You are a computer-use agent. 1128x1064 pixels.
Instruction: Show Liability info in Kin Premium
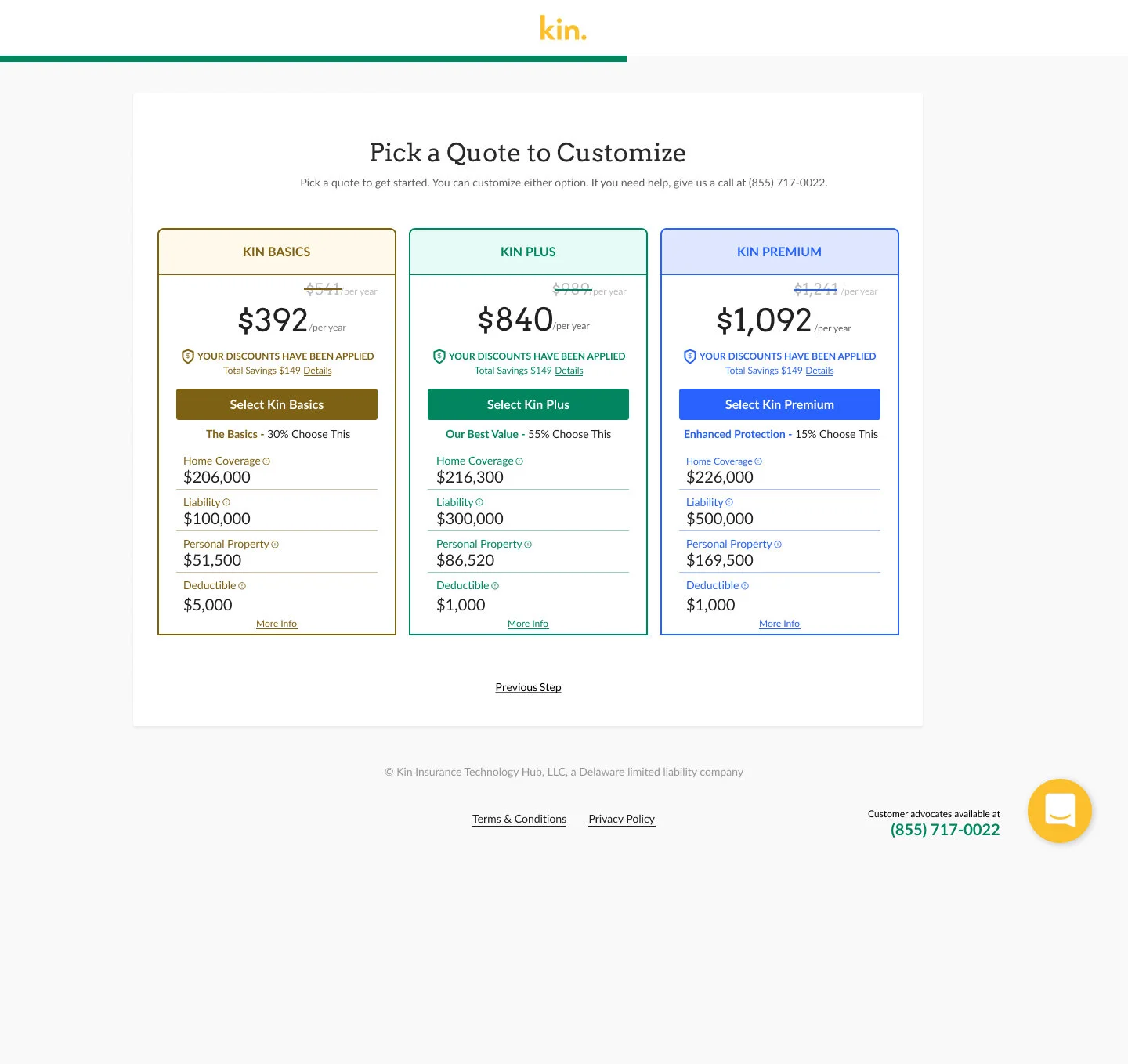click(x=729, y=502)
